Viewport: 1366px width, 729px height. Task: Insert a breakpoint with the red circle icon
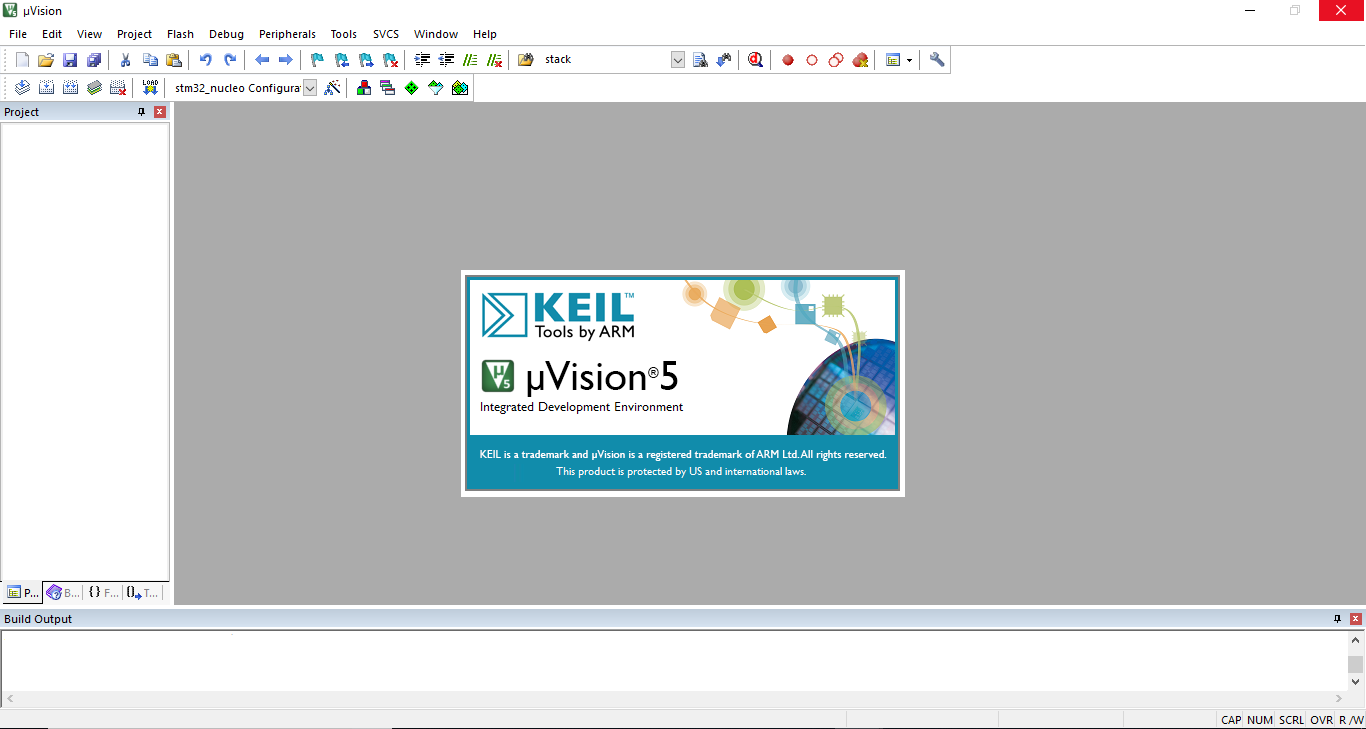787,59
